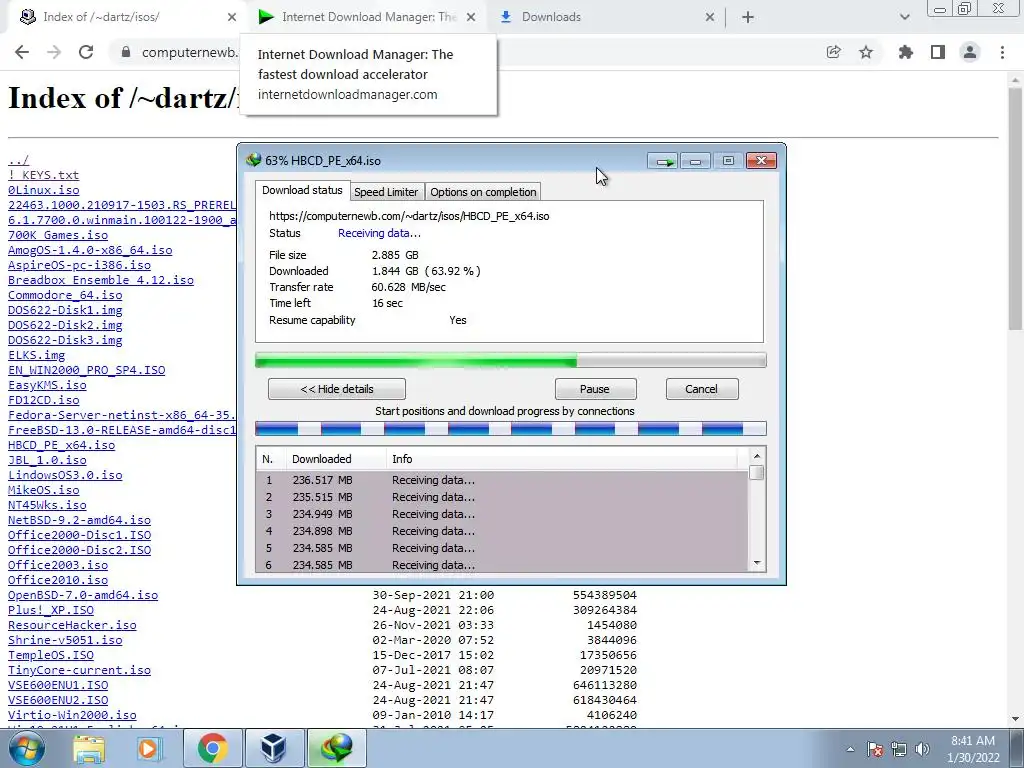Open the Chrome profile avatar
1024x768 pixels.
[970, 52]
